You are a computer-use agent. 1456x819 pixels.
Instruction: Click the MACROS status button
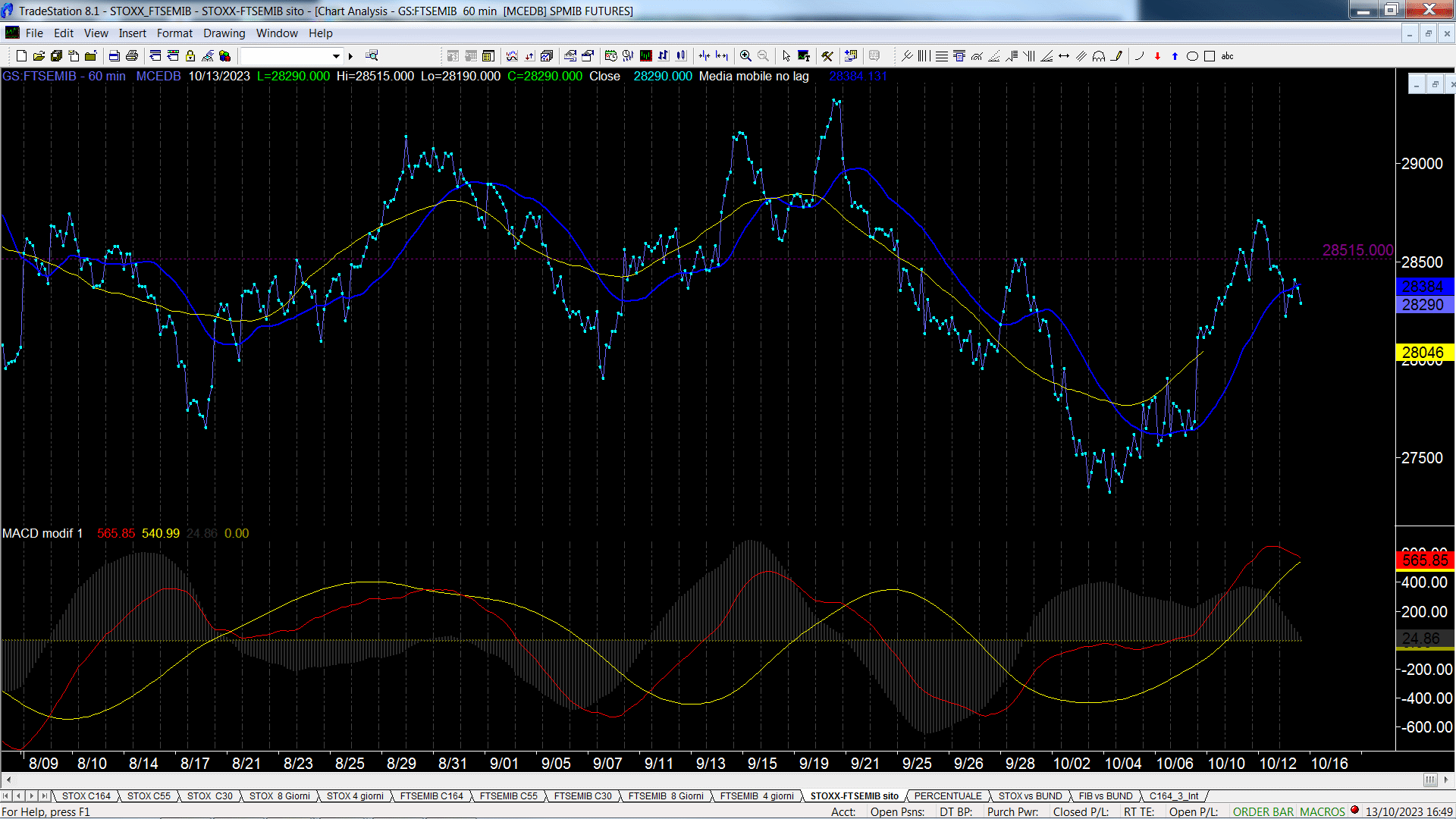click(1323, 812)
